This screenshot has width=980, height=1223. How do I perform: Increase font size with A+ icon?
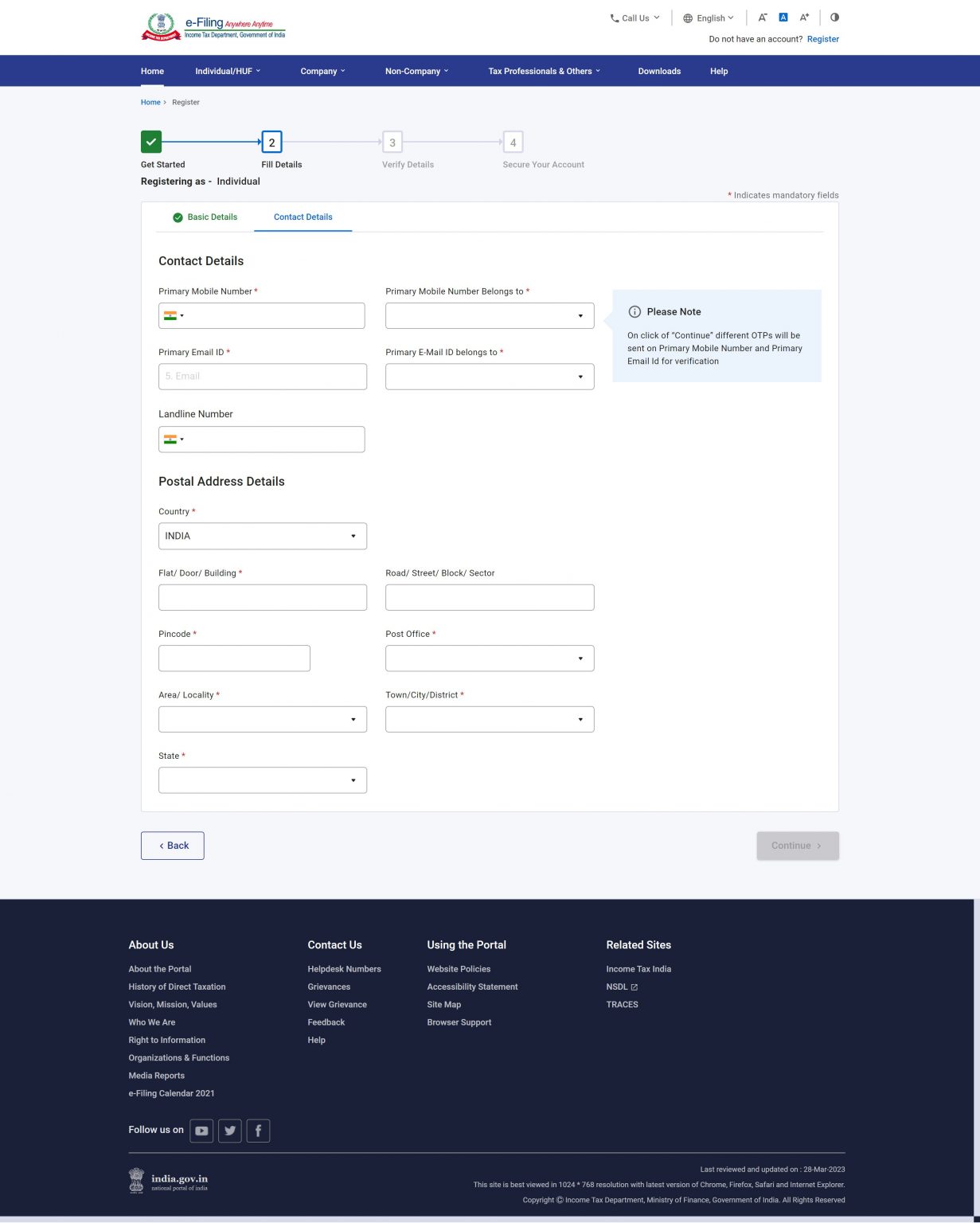click(x=804, y=18)
